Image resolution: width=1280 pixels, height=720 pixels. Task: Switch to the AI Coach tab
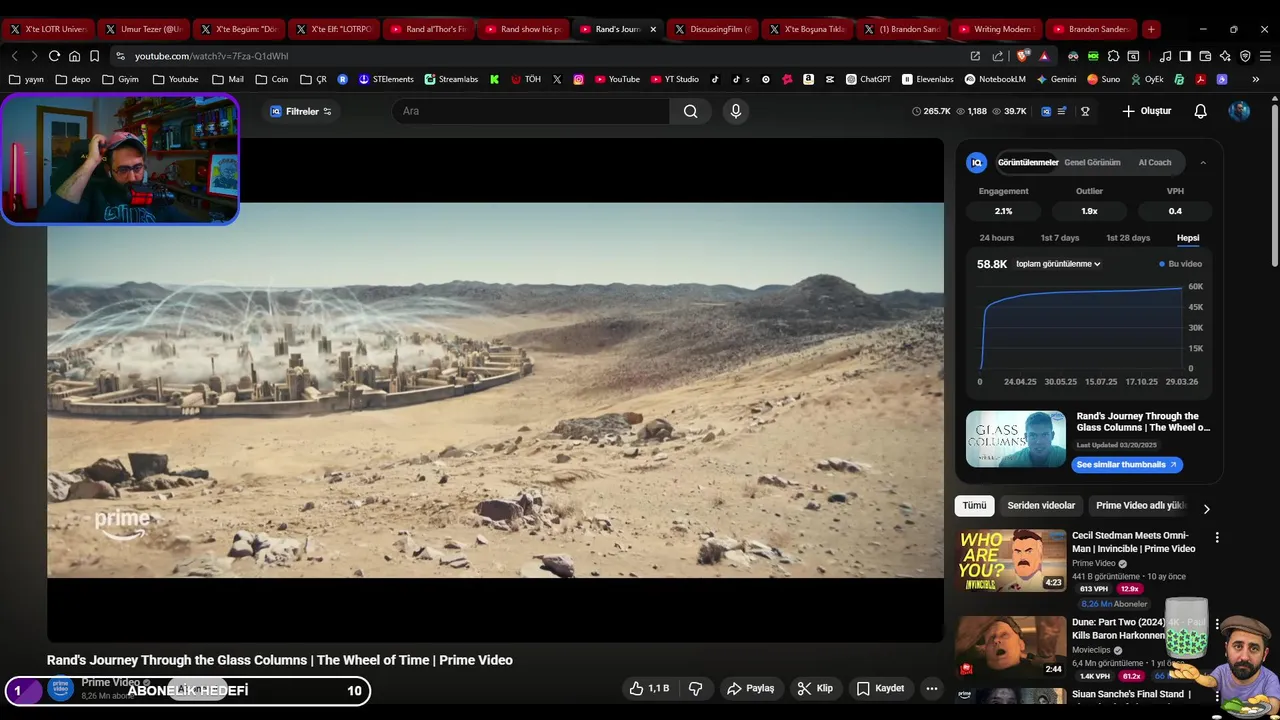[1154, 162]
